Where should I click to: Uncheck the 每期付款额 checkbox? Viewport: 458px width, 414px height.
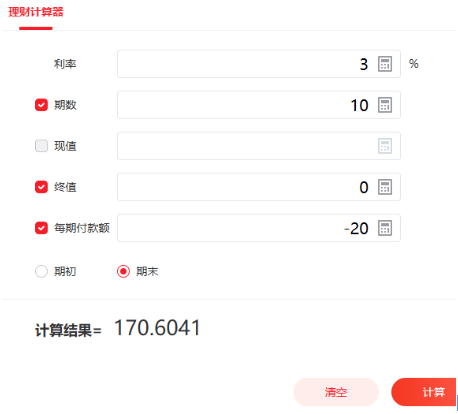click(x=41, y=228)
